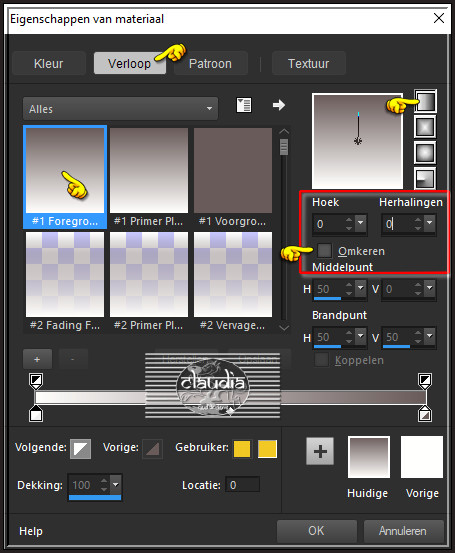The height and width of the screenshot is (553, 455).
Task: Add current material to swatches with plus
Action: 320,451
